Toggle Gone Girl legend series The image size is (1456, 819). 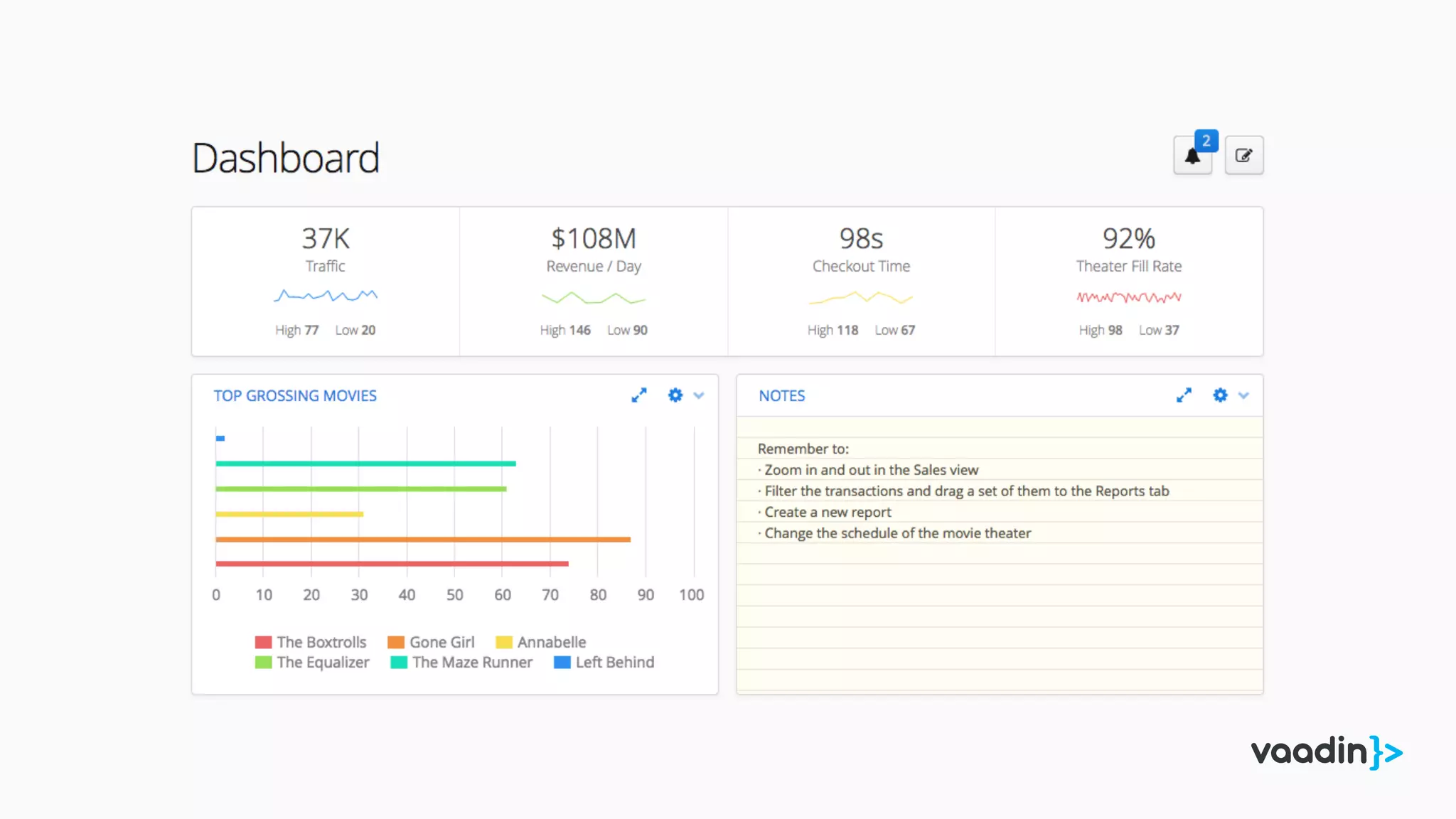coord(441,642)
